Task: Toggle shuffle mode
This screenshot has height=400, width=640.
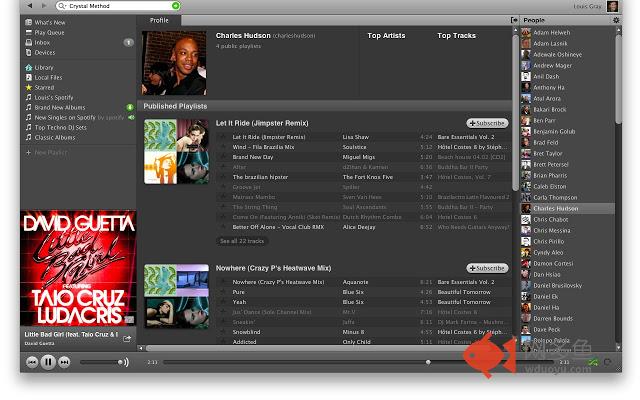Action: (x=592, y=362)
